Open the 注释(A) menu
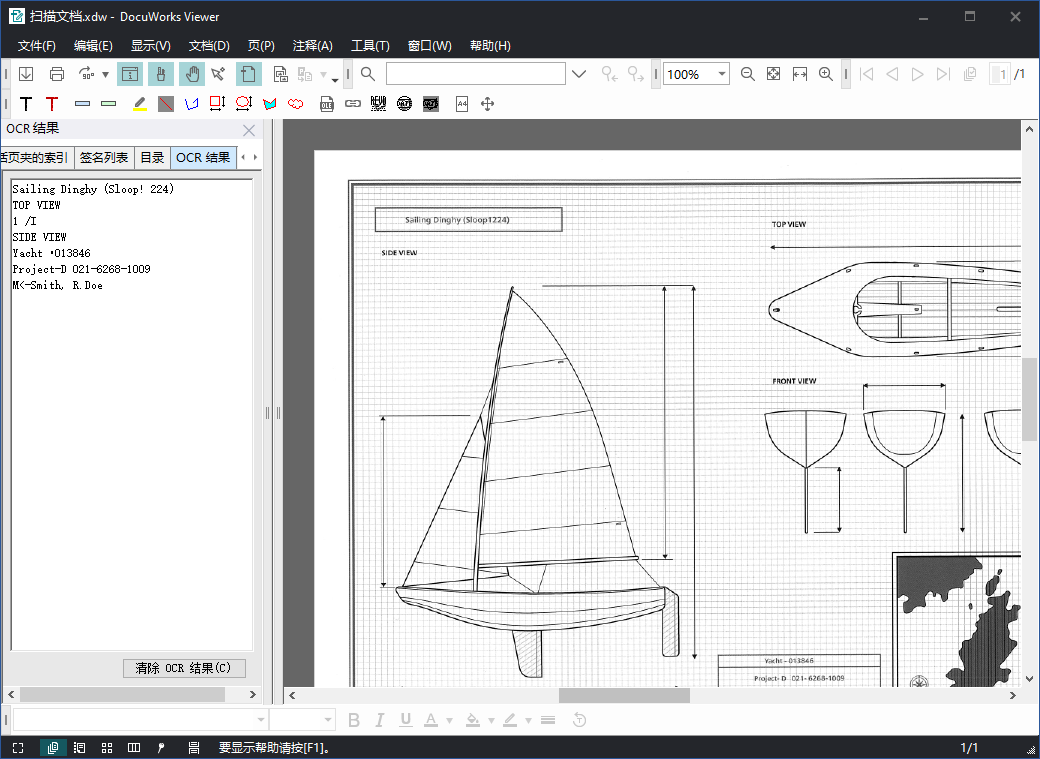Viewport: 1040px width, 759px height. pos(312,46)
